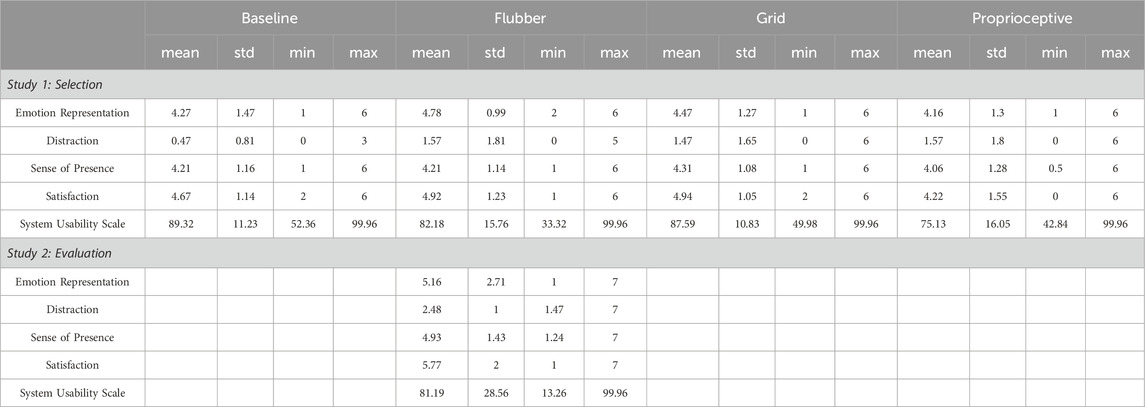Click the Baseline column group header
The height and width of the screenshot is (407, 1145).
tap(270, 19)
